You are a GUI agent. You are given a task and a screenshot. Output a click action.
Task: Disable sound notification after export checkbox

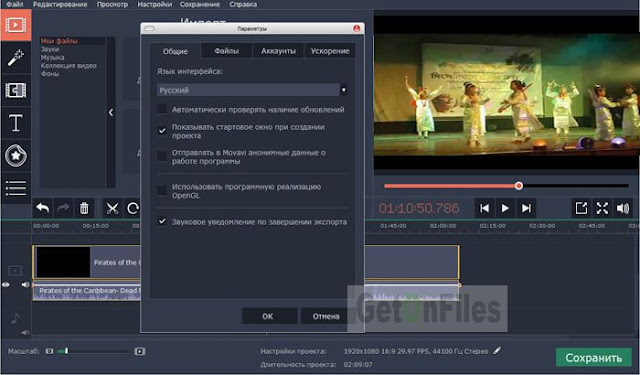pos(162,221)
